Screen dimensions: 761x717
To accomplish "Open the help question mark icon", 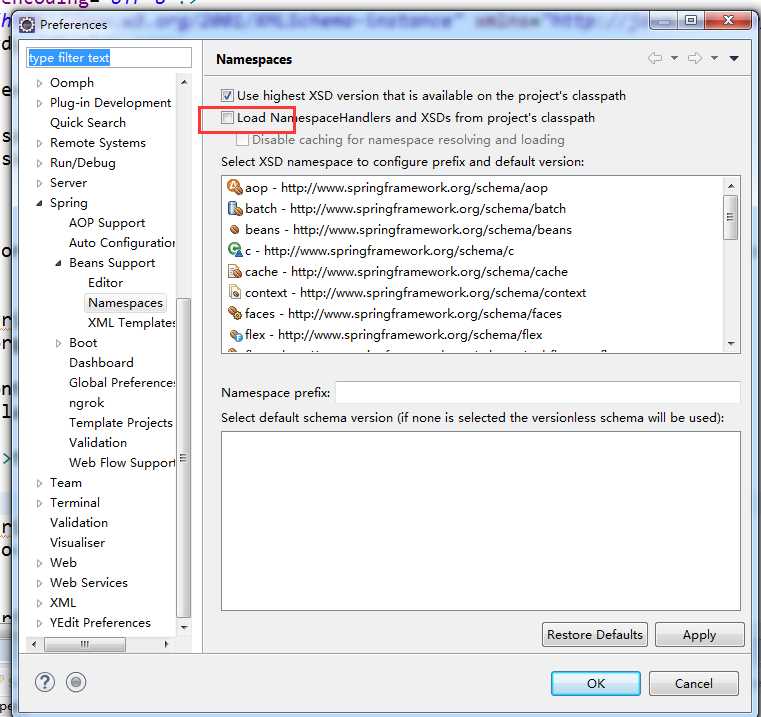I will (x=45, y=682).
